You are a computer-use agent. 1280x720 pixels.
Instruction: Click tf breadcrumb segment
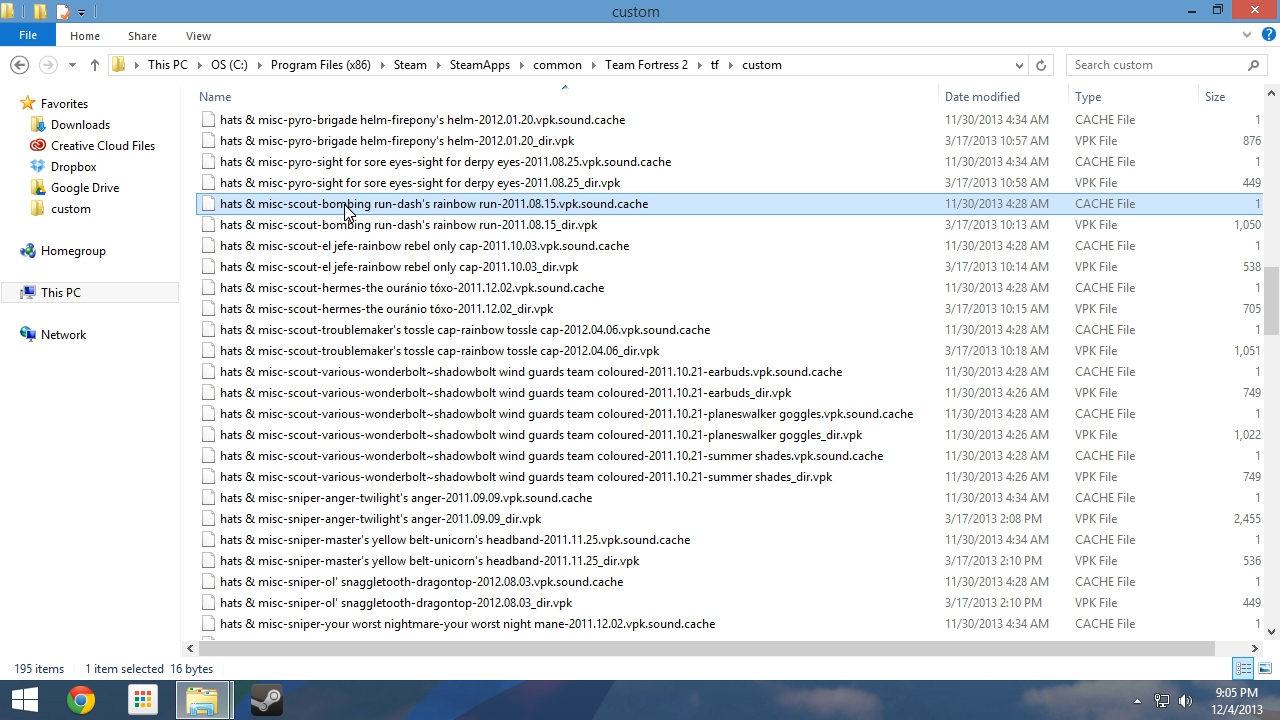tap(715, 65)
